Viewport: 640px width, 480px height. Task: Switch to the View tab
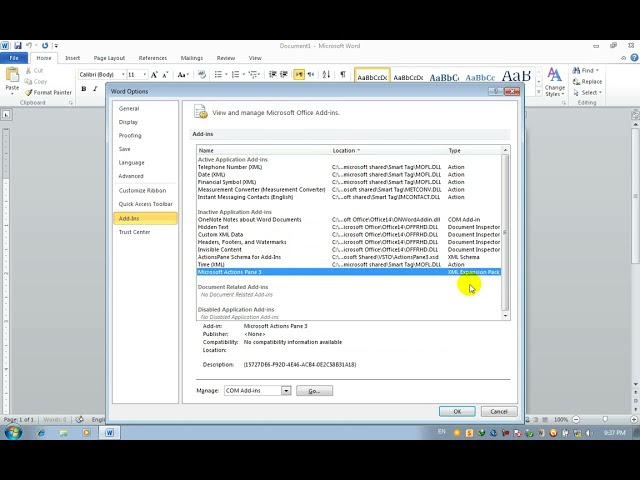[x=255, y=58]
